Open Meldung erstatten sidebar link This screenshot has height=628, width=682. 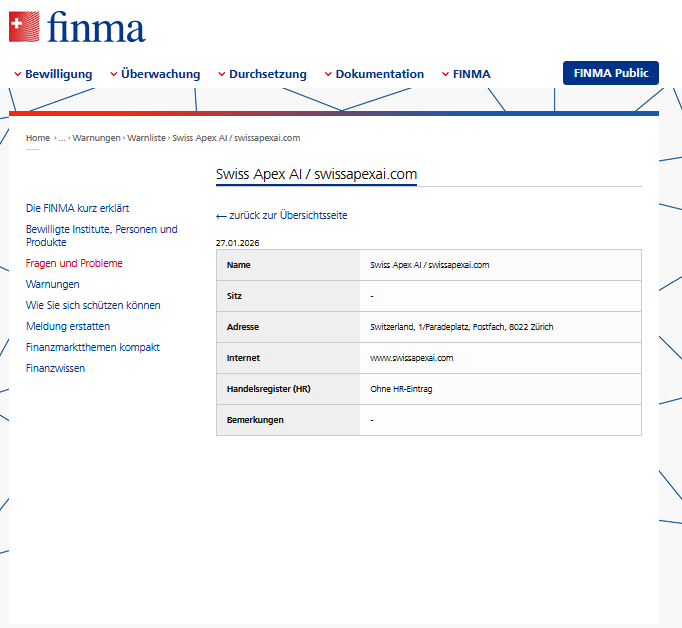(68, 326)
